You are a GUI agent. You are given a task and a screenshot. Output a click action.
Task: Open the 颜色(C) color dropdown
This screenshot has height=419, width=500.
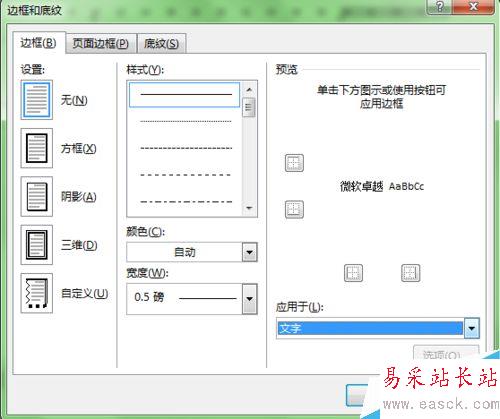250,252
